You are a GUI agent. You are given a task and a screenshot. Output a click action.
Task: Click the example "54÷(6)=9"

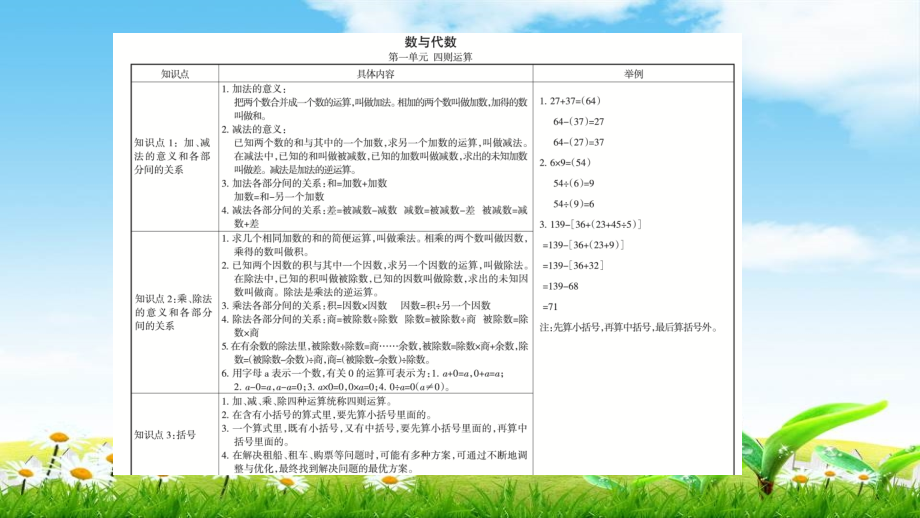click(574, 183)
